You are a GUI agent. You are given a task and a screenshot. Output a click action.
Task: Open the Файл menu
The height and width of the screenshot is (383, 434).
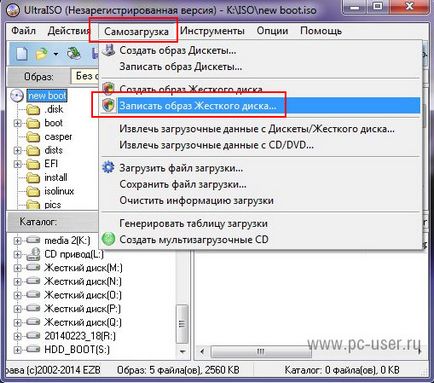(23, 31)
